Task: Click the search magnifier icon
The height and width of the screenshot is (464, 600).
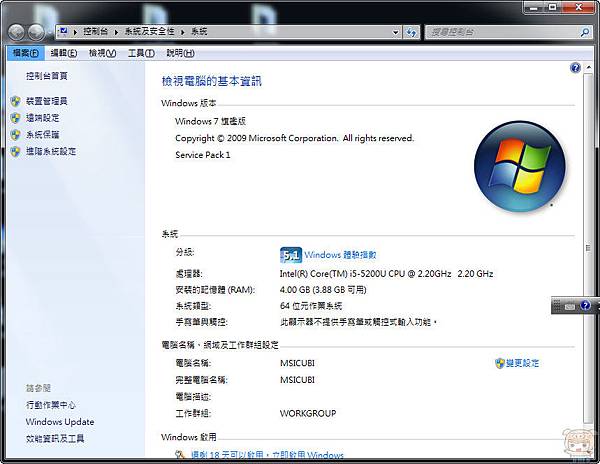Action: (585, 32)
